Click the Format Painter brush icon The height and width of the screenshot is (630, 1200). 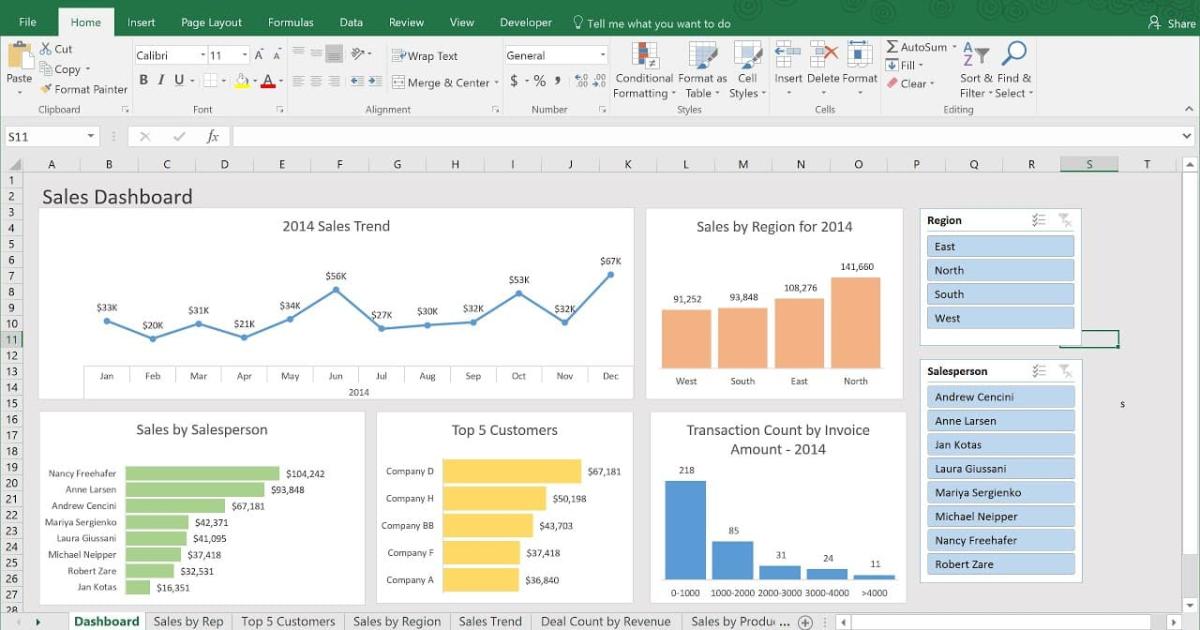[x=46, y=89]
